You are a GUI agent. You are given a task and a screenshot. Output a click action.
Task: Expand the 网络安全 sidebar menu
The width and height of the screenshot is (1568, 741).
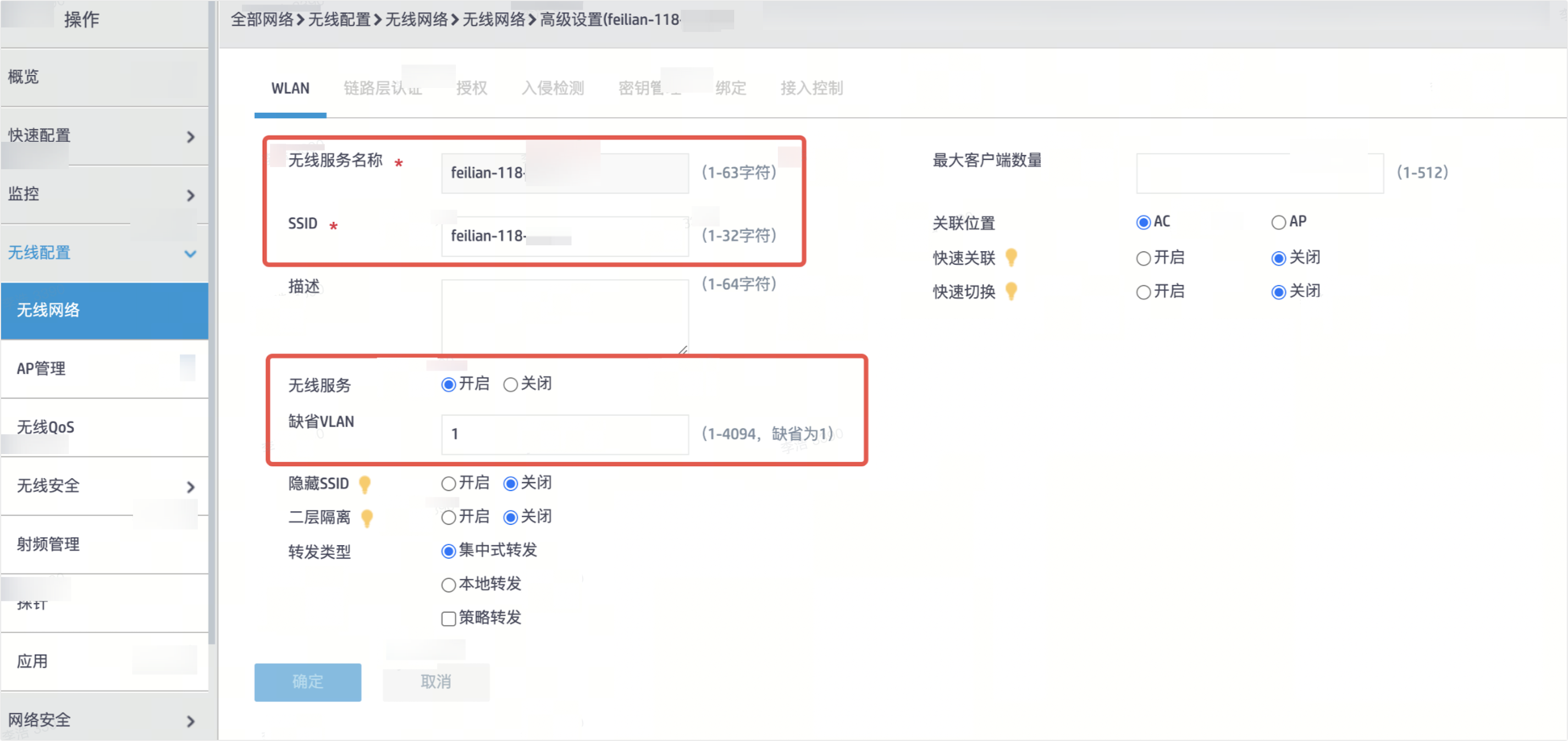tap(104, 721)
